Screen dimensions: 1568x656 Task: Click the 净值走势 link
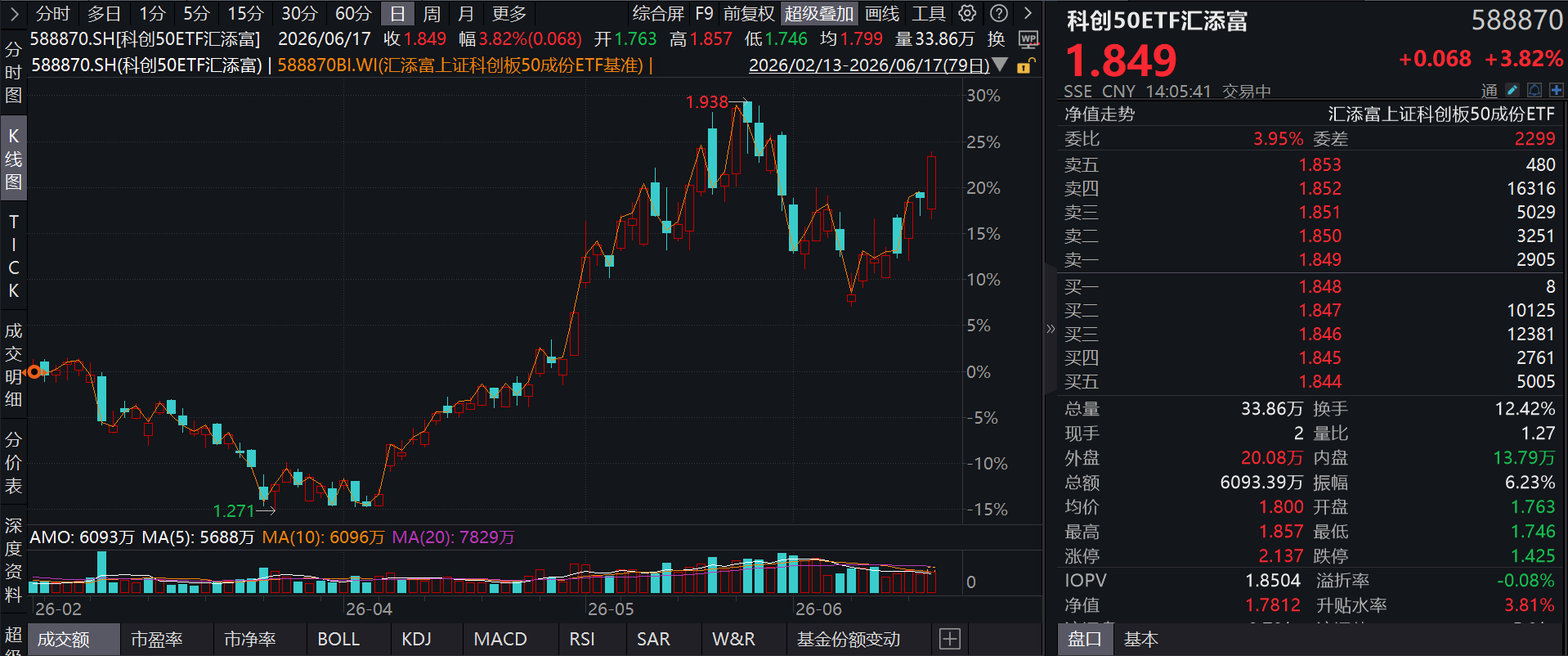(x=1100, y=115)
